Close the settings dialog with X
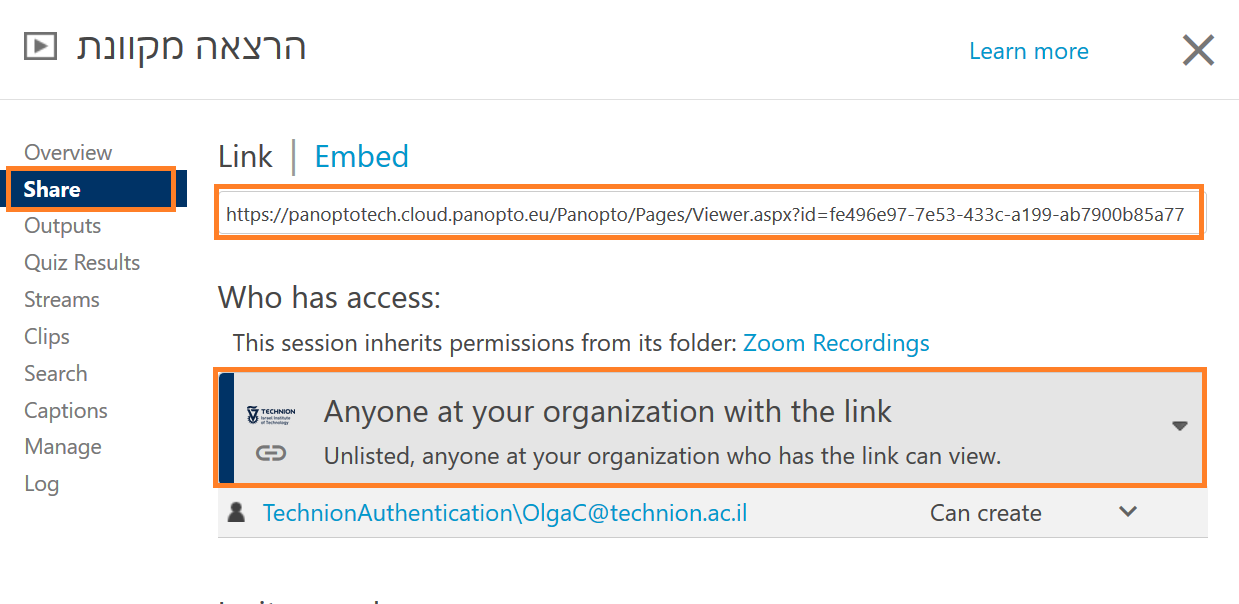The image size is (1239, 604). click(1197, 50)
